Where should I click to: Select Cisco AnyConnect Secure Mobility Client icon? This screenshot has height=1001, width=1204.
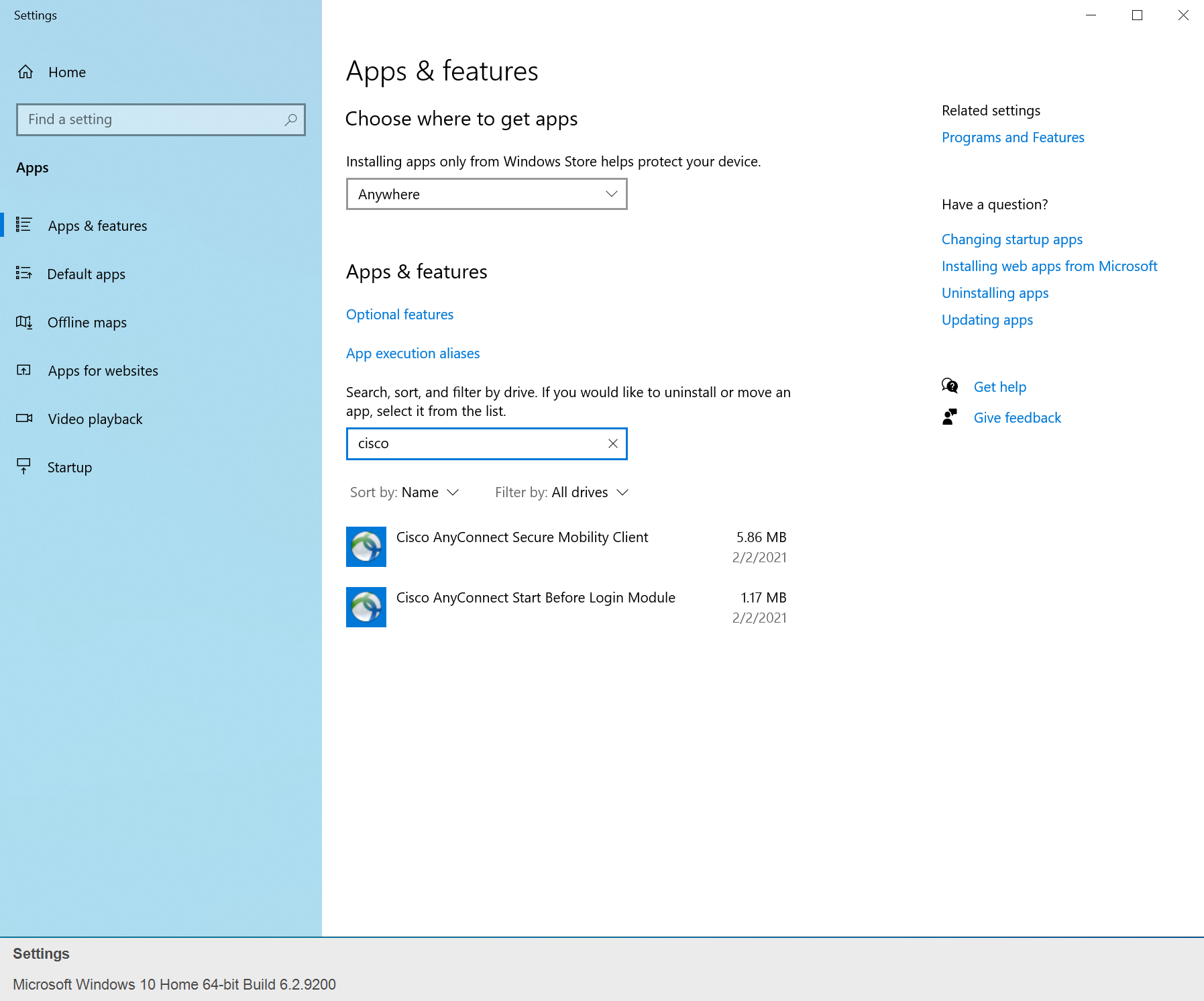(366, 547)
